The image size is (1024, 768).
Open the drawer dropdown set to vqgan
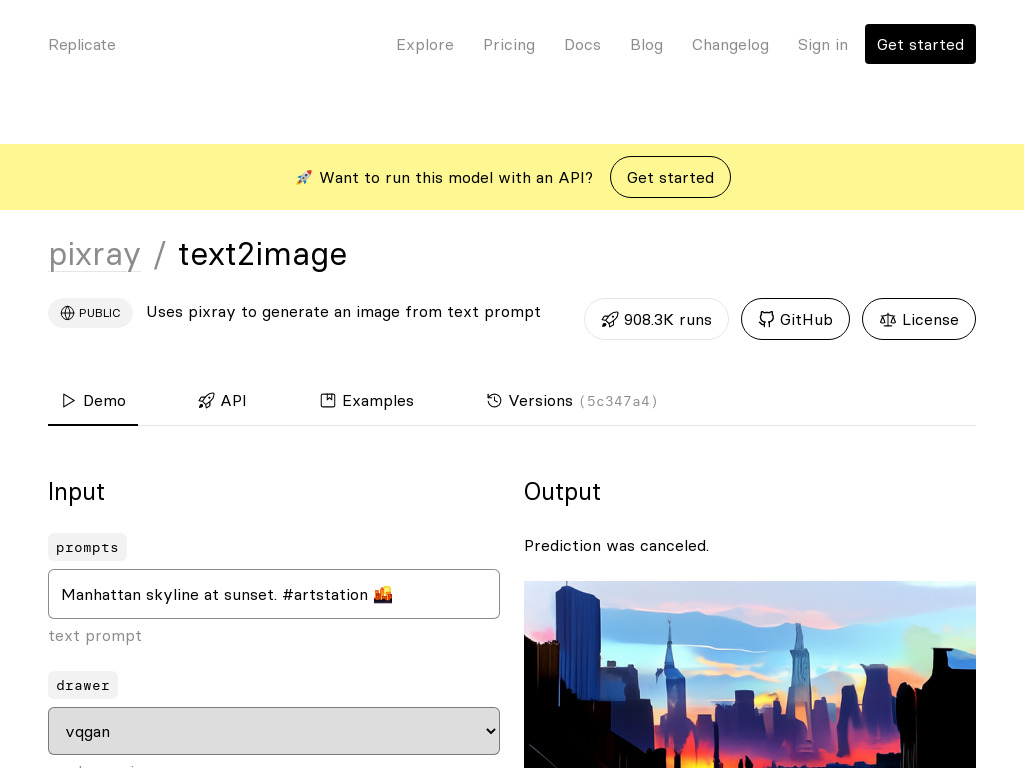coord(274,731)
